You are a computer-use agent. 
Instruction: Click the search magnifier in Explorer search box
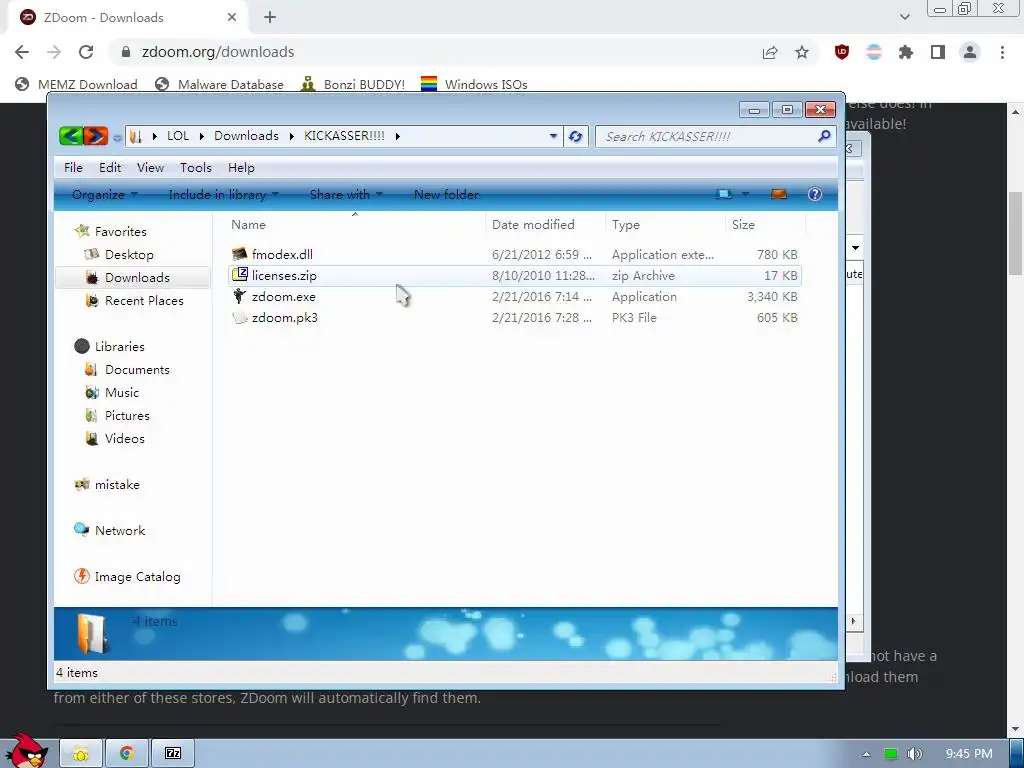(824, 136)
